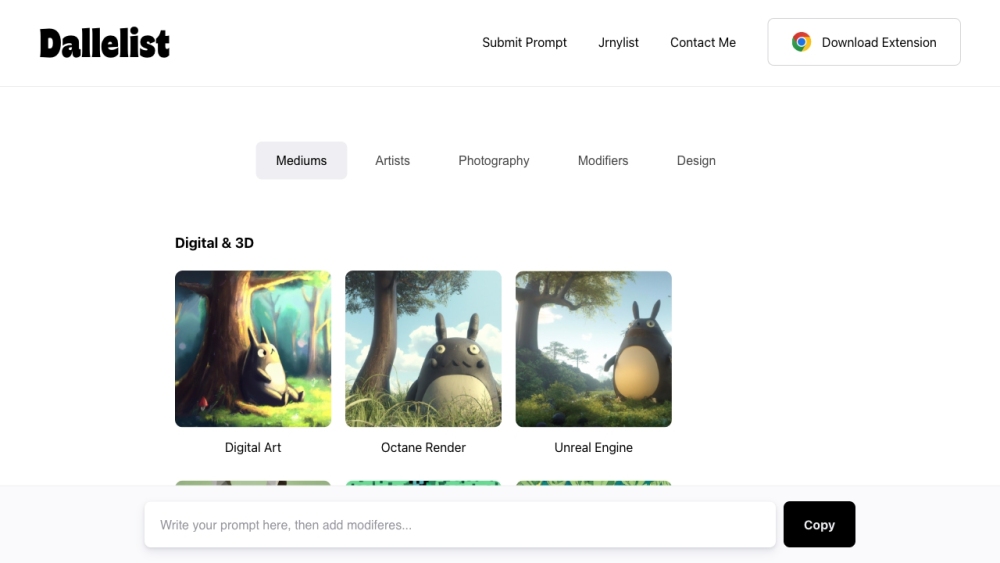
Task: Choose the Digital Art thumbnail image
Action: coord(253,349)
